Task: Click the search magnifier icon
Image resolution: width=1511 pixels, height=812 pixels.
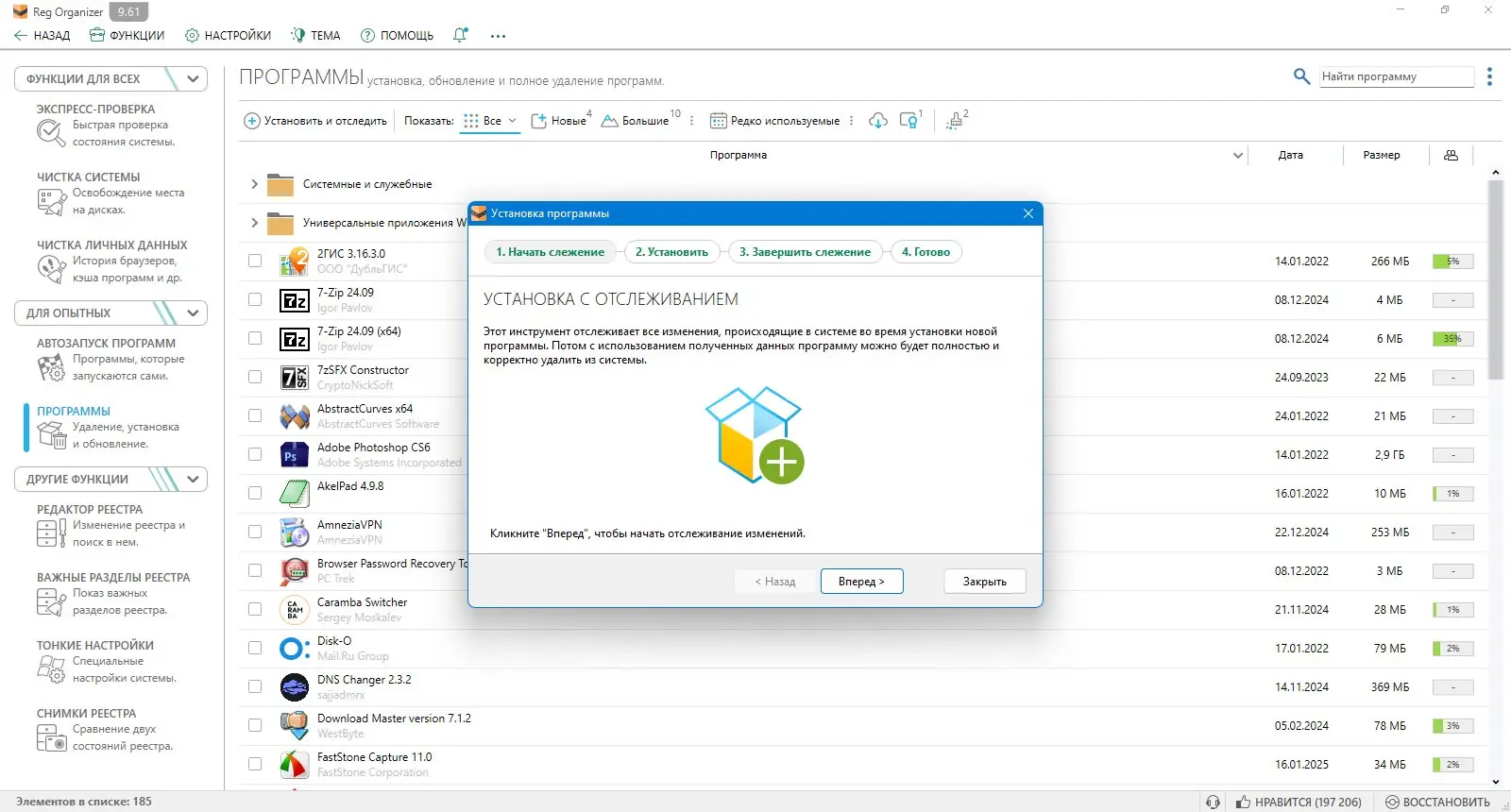Action: 1301,76
